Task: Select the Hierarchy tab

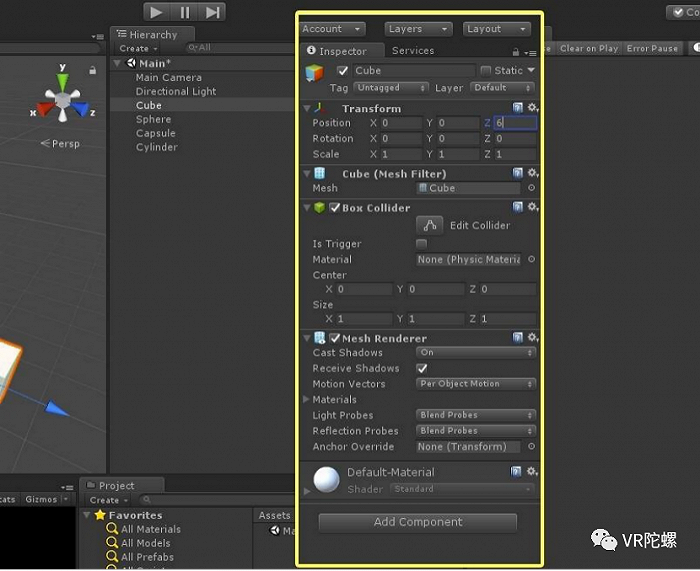Action: (152, 34)
